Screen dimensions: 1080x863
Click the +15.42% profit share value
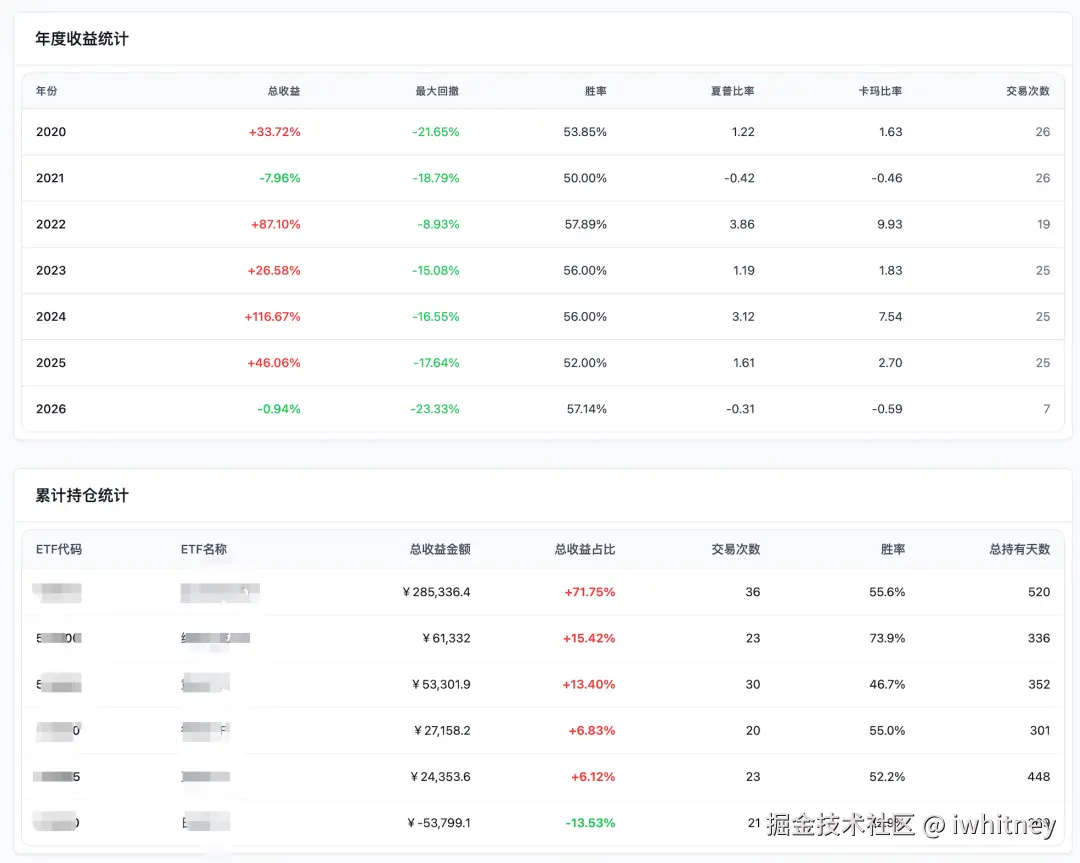pyautogui.click(x=589, y=638)
